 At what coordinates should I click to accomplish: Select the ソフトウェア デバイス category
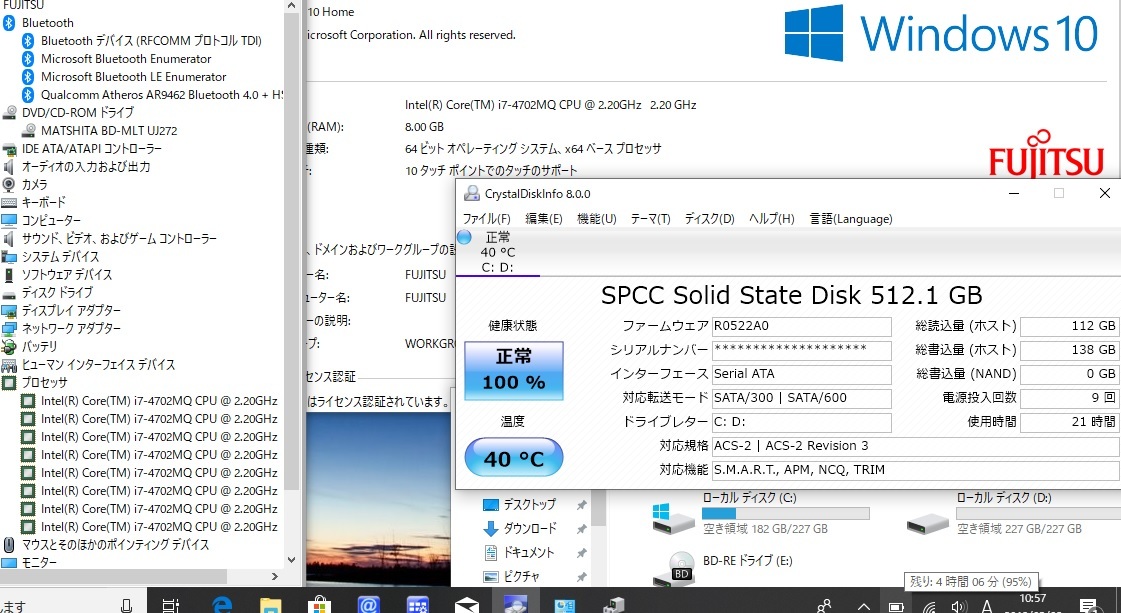click(x=66, y=274)
